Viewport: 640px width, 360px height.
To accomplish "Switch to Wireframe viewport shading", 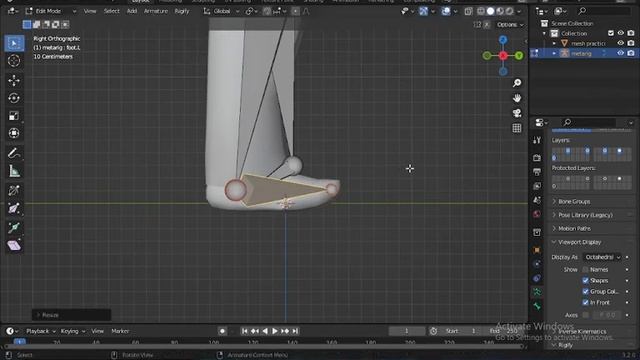I will click(481, 11).
